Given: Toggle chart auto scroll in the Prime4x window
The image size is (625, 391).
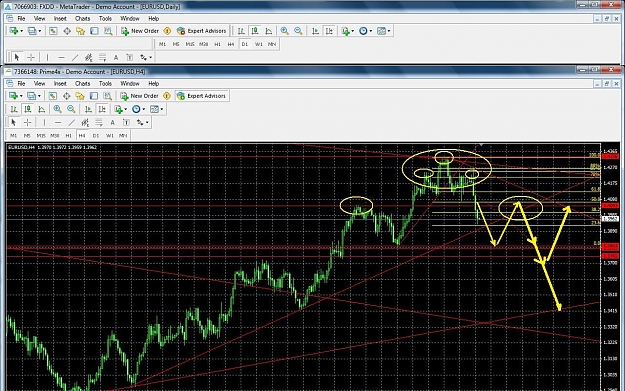Looking at the screenshot, I should (88, 109).
